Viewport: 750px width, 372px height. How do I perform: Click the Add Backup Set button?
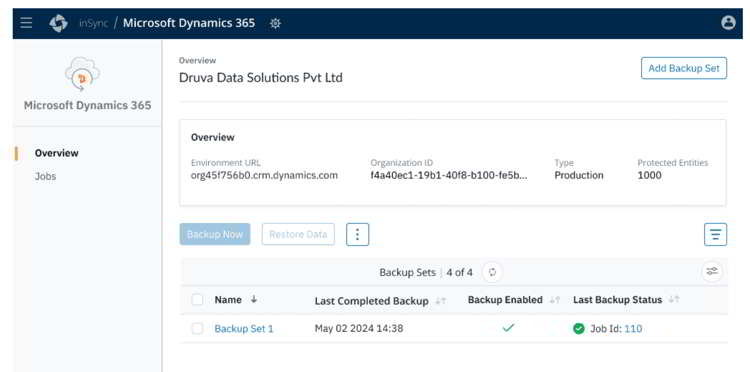pos(684,68)
